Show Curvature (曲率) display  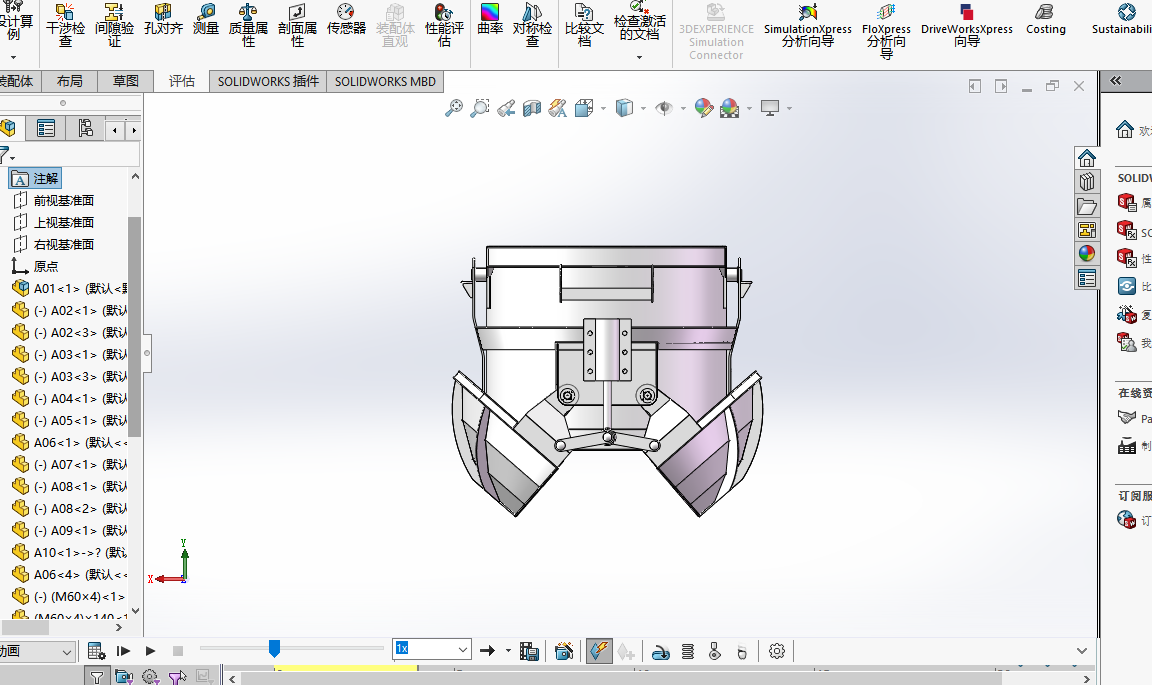[490, 20]
